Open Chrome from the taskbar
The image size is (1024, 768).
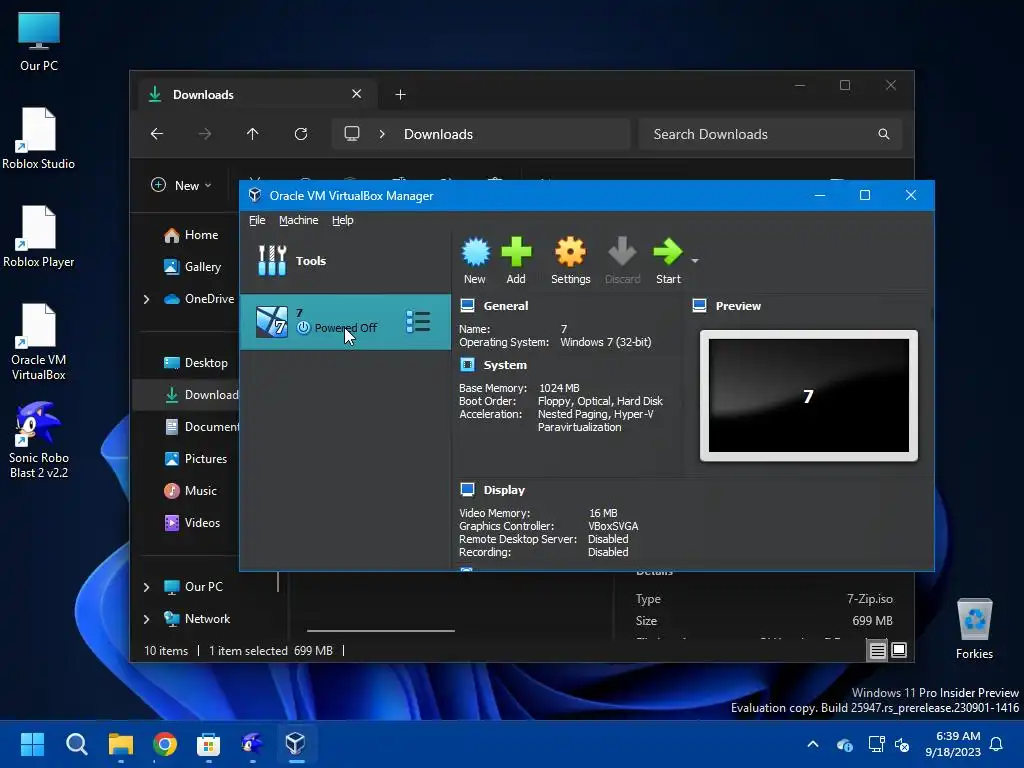tap(165, 744)
